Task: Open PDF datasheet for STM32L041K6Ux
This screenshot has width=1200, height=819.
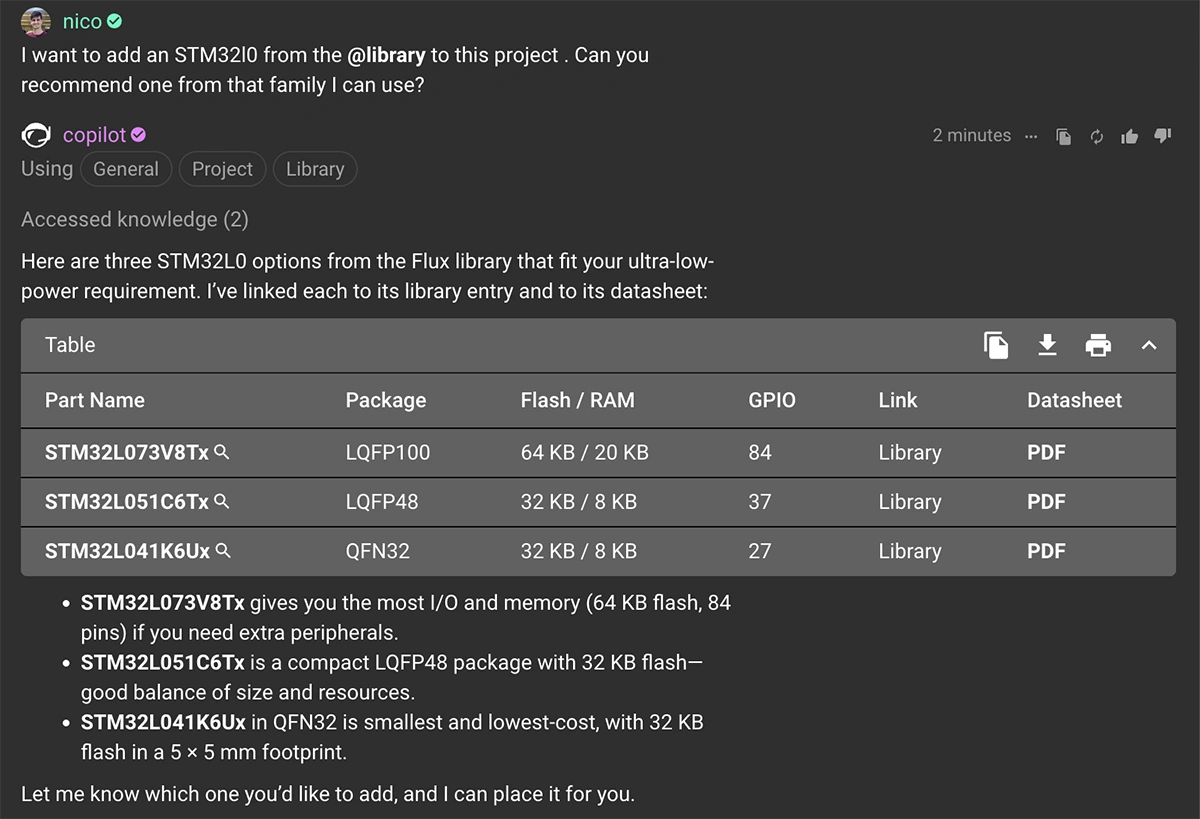Action: click(1046, 551)
